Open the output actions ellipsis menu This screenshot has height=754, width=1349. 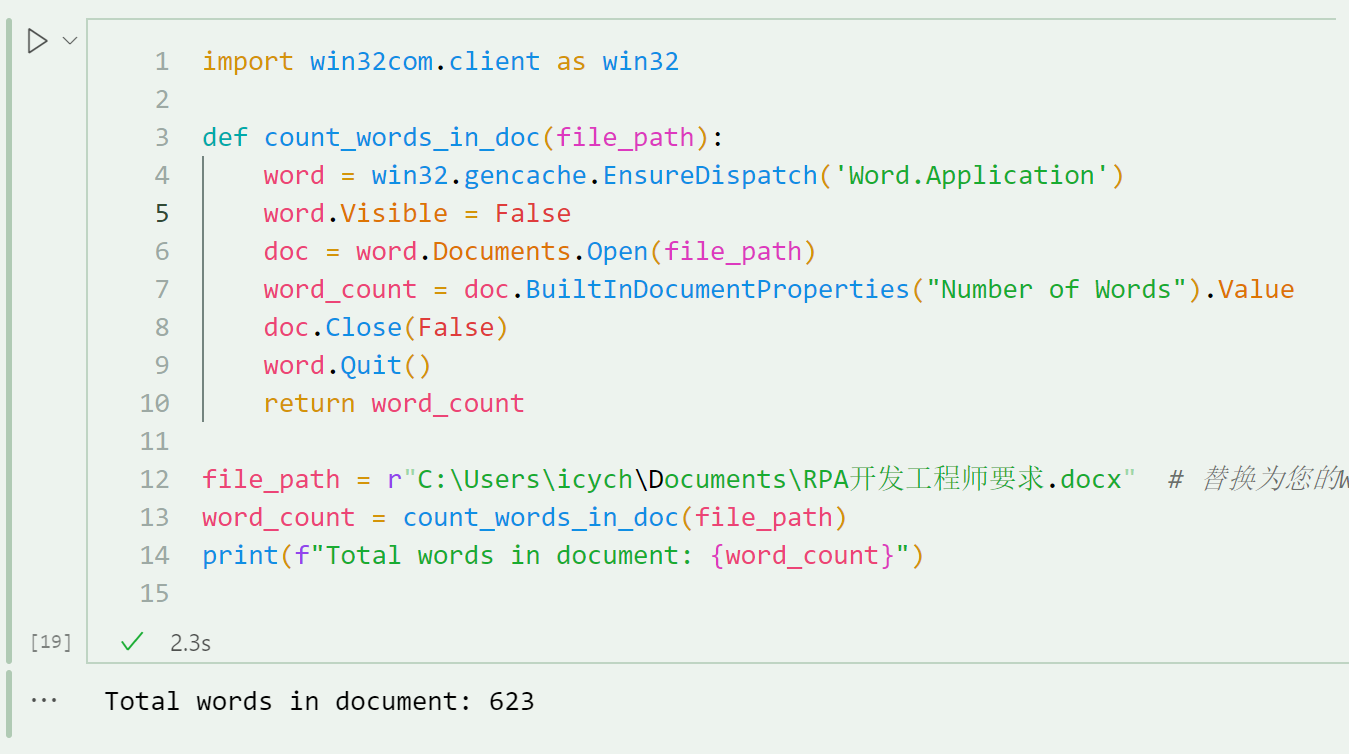tap(44, 701)
